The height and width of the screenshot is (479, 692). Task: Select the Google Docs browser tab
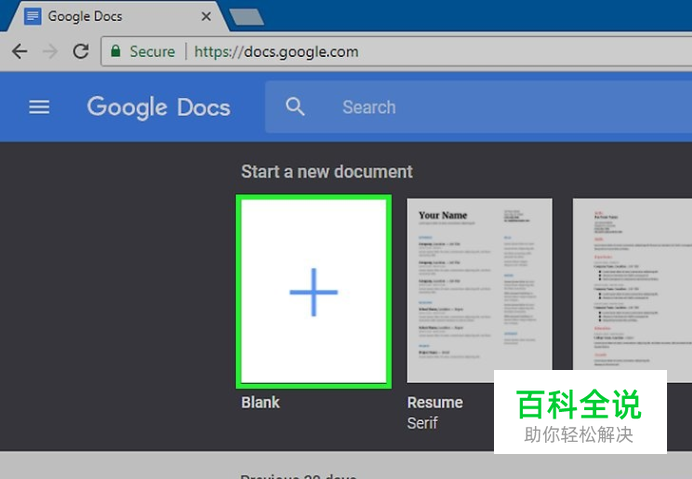pos(117,17)
